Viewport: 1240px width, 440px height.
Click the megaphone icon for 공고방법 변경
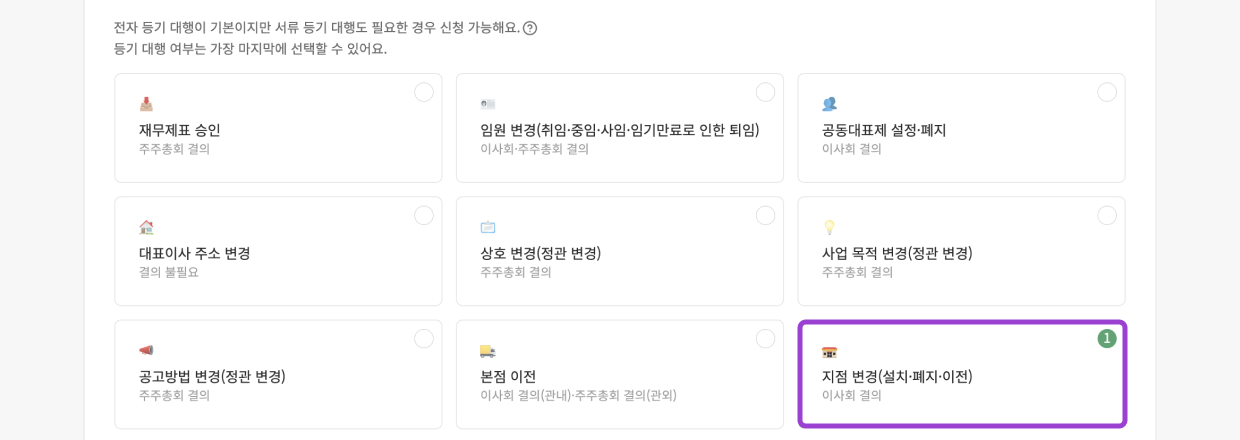146,350
